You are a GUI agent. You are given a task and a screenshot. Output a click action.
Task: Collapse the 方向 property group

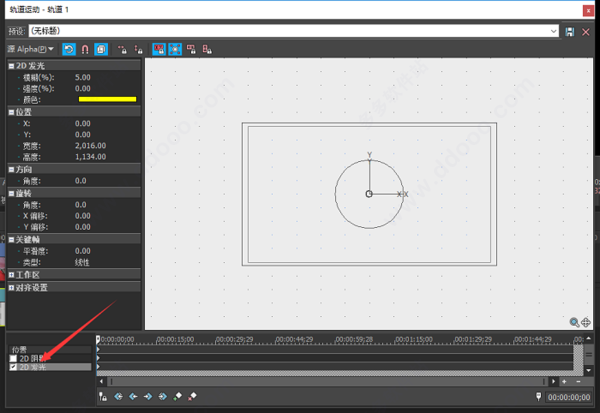click(x=11, y=170)
